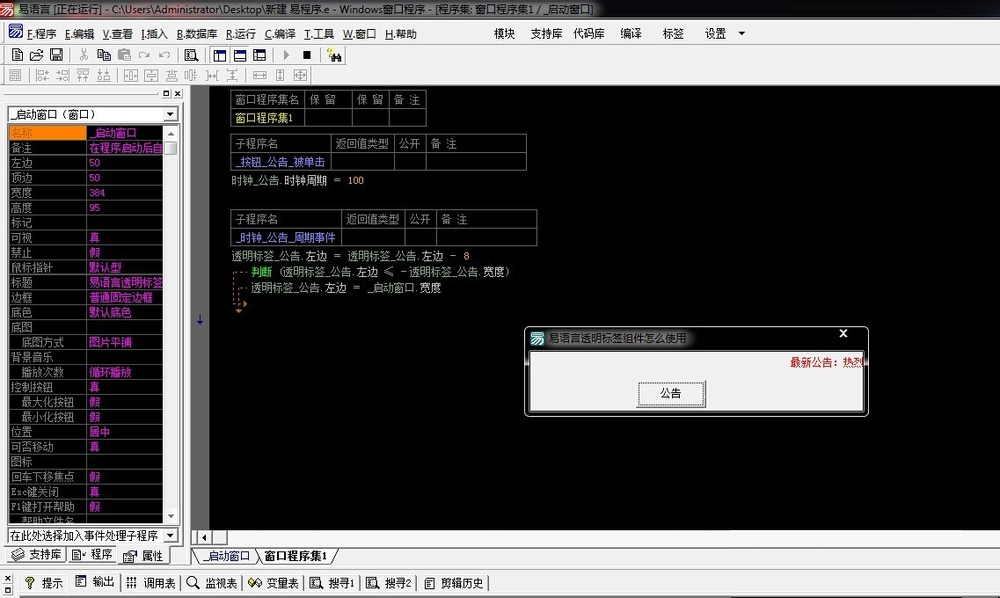Open the B.数据库 menu
This screenshot has height=598, width=1000.
(x=197, y=34)
